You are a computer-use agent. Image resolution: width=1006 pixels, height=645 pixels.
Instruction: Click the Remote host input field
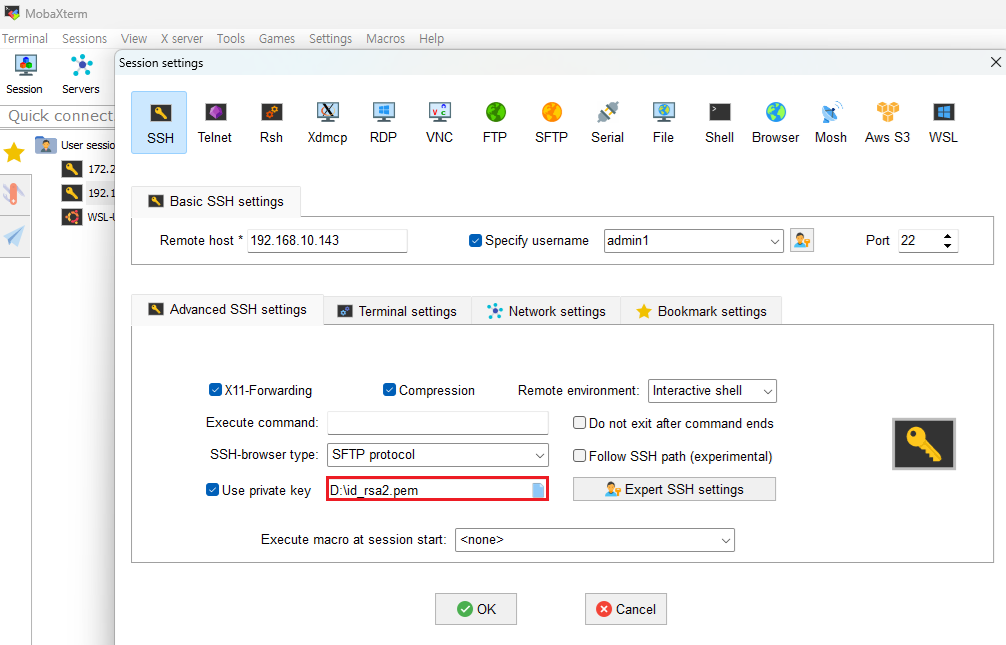pyautogui.click(x=327, y=241)
